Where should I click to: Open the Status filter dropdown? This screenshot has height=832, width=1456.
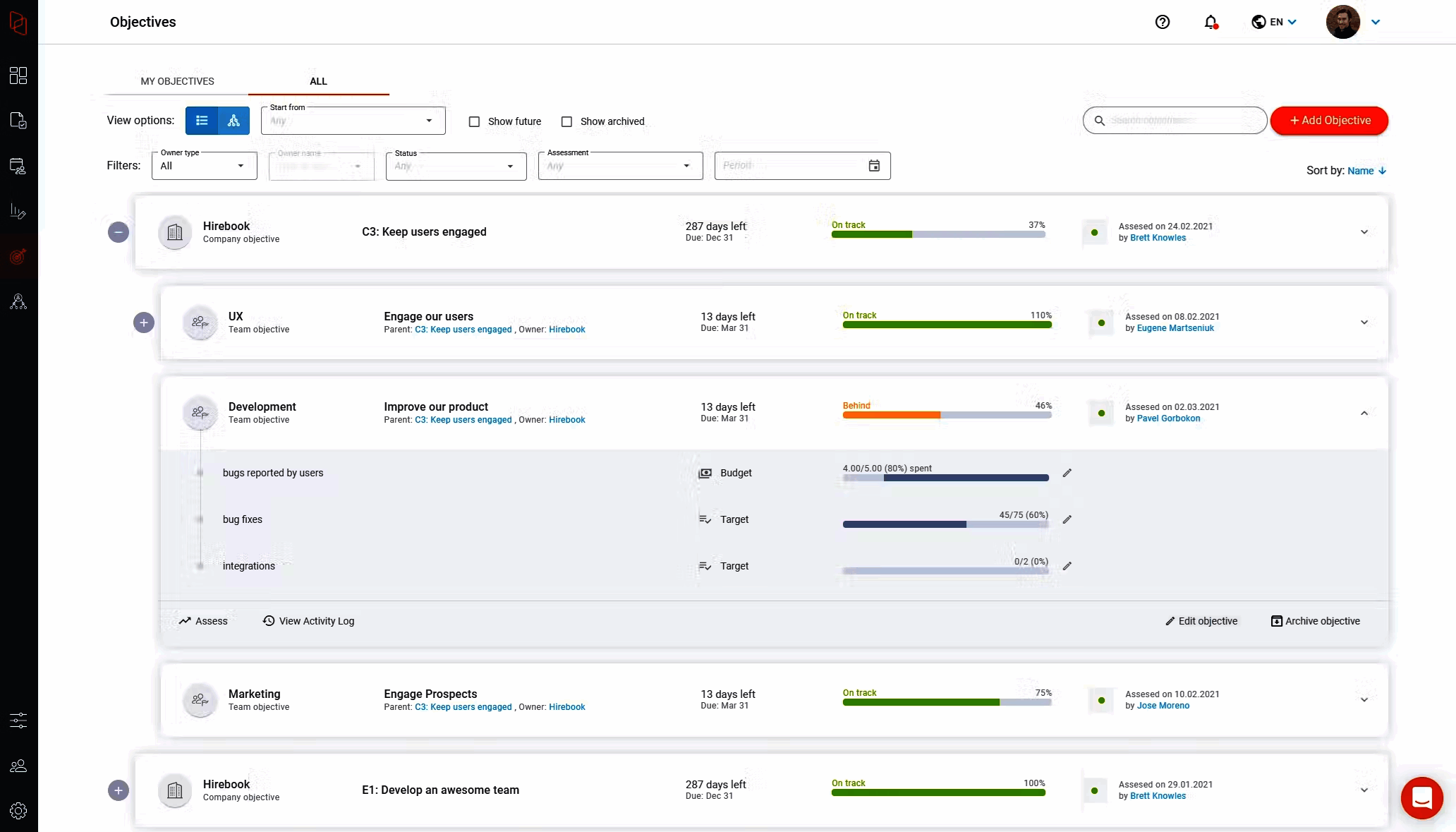(456, 167)
